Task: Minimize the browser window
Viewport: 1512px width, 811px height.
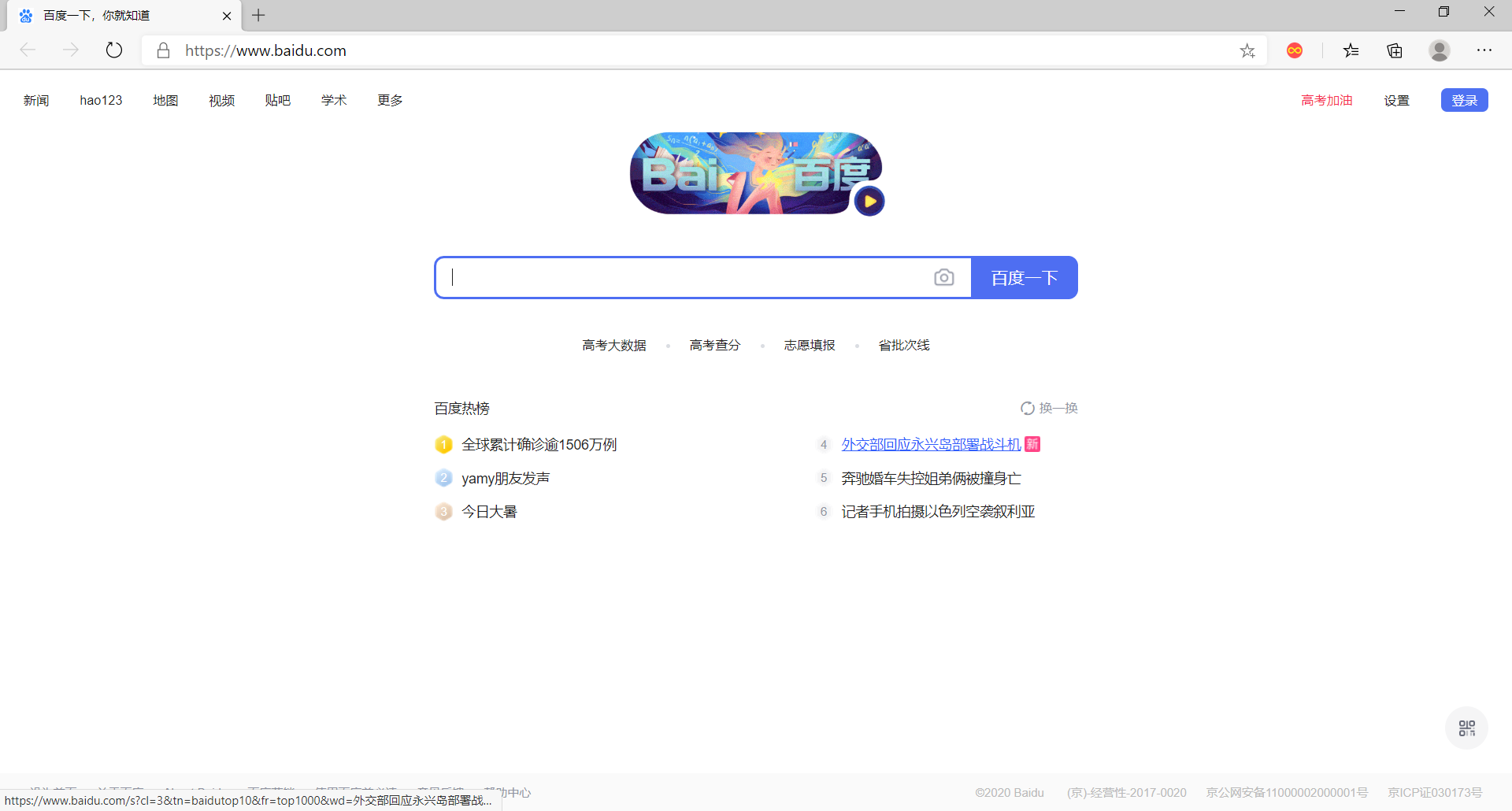Action: pyautogui.click(x=1399, y=11)
